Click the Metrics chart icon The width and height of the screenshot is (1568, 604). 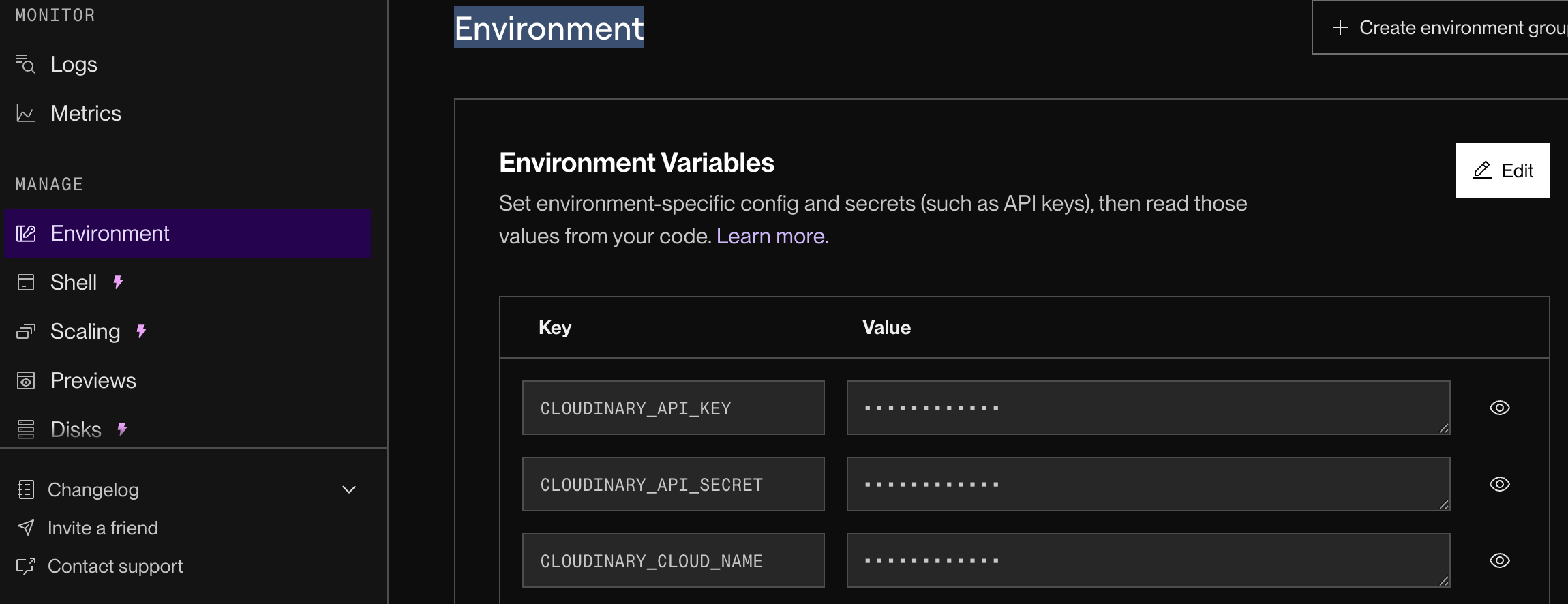click(x=25, y=113)
